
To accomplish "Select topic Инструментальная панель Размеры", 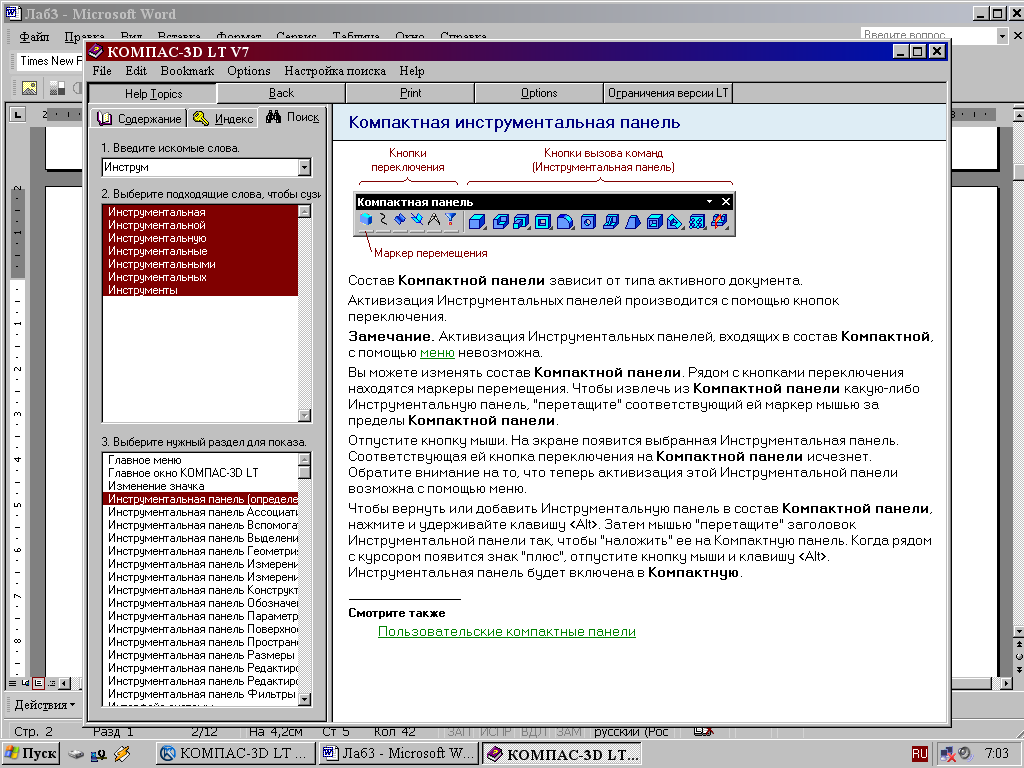I will [x=200, y=655].
